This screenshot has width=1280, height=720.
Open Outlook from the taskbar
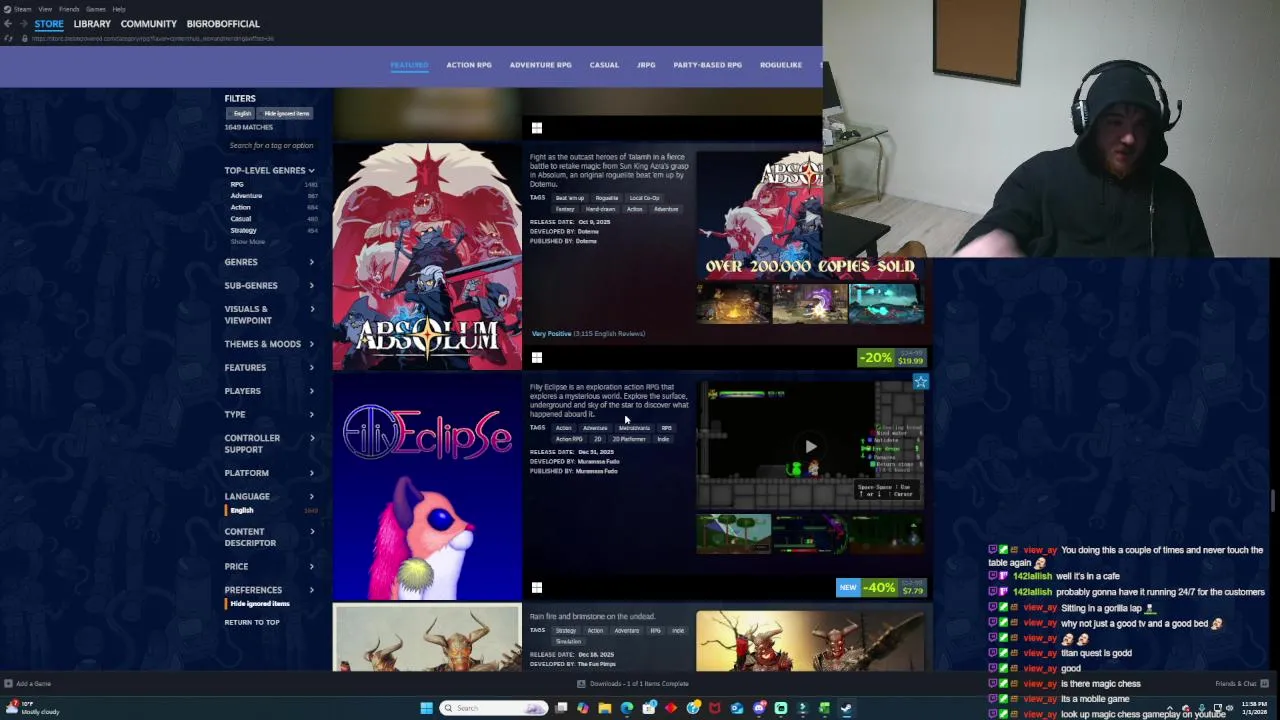point(737,708)
